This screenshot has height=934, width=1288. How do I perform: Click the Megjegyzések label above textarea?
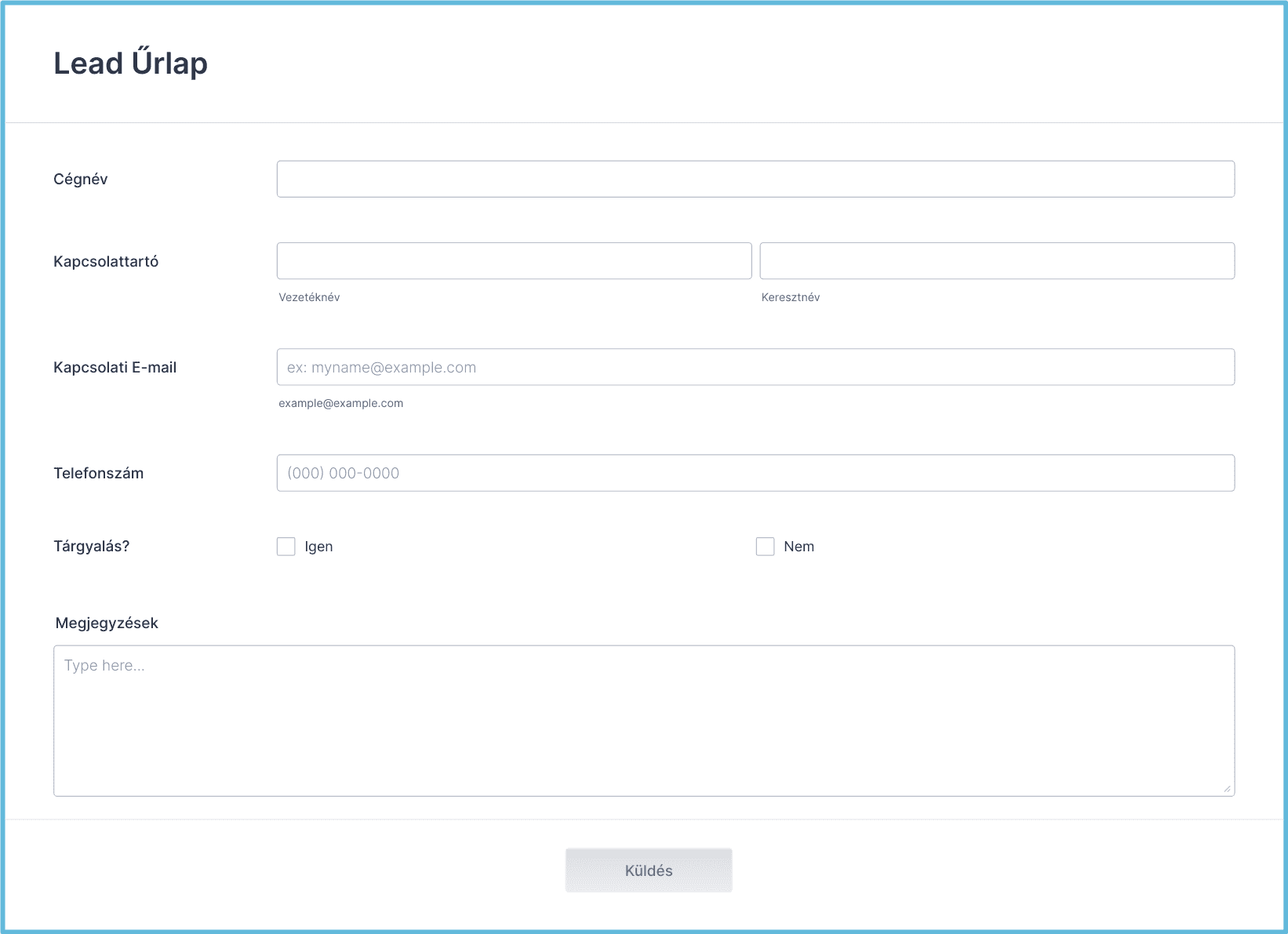point(107,623)
